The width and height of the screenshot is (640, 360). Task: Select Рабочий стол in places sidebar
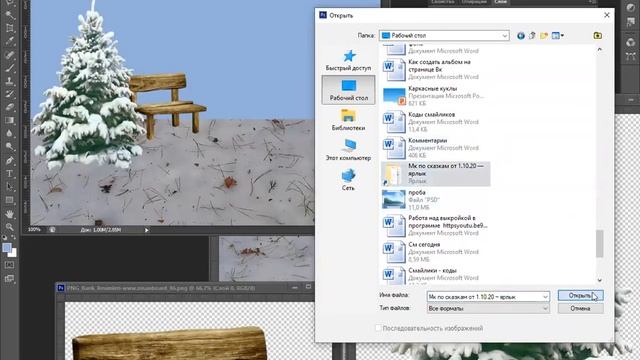click(349, 90)
